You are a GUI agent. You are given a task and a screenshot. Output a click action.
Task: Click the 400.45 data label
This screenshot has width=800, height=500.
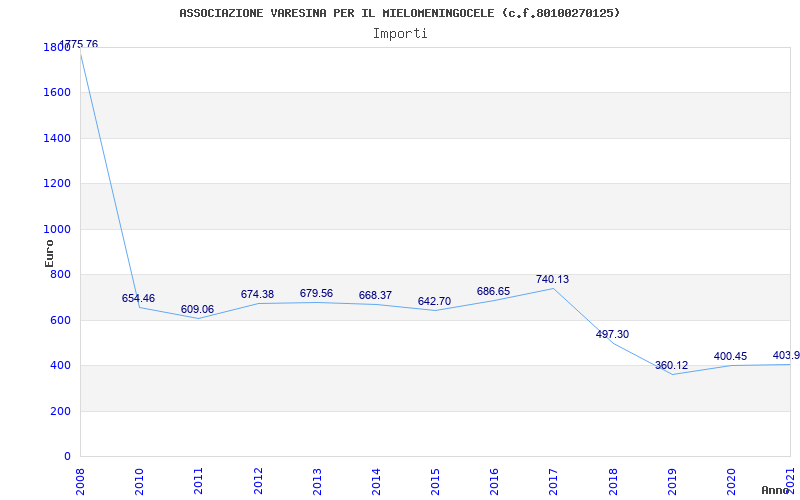click(731, 356)
